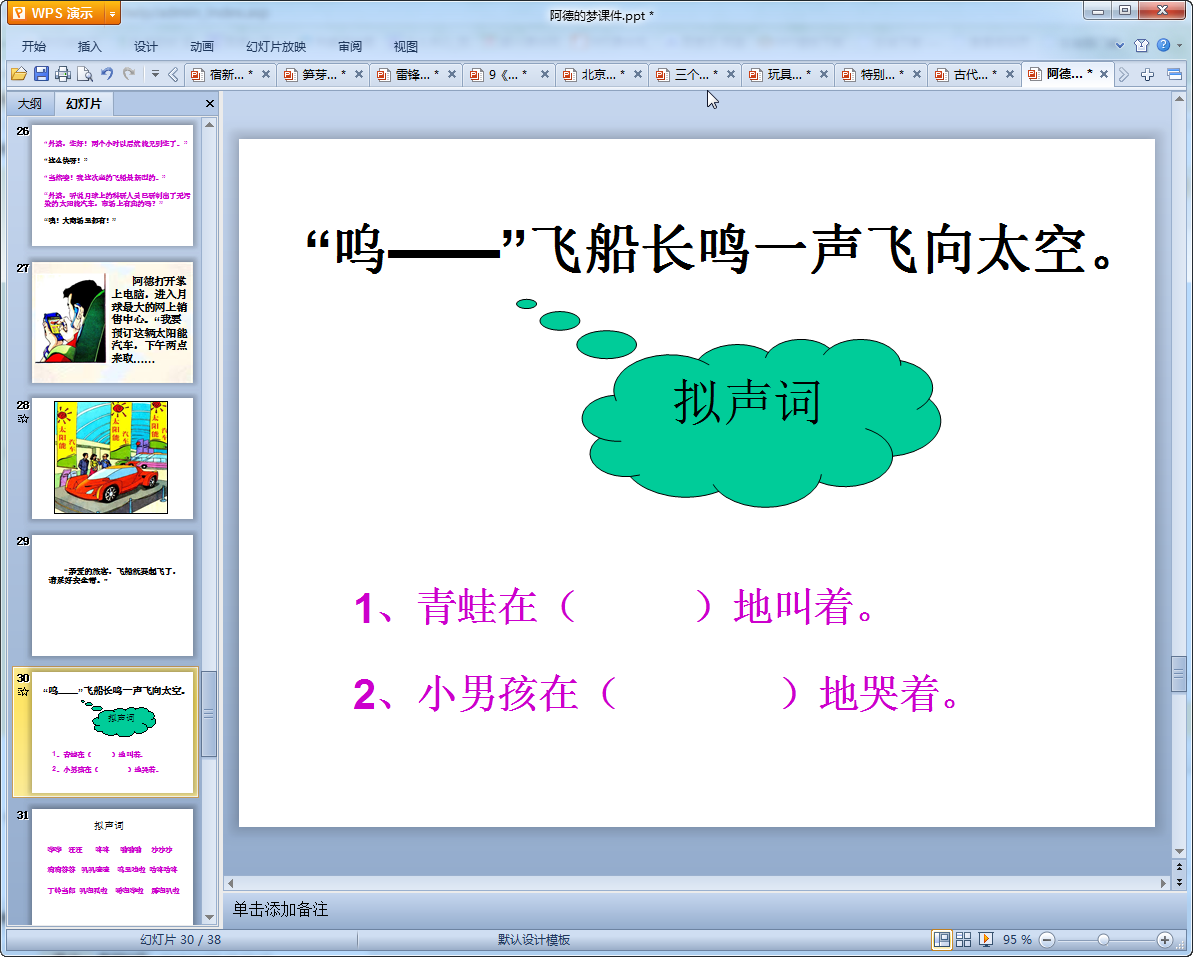Select slide 28 car picture thumbnail

[x=113, y=458]
